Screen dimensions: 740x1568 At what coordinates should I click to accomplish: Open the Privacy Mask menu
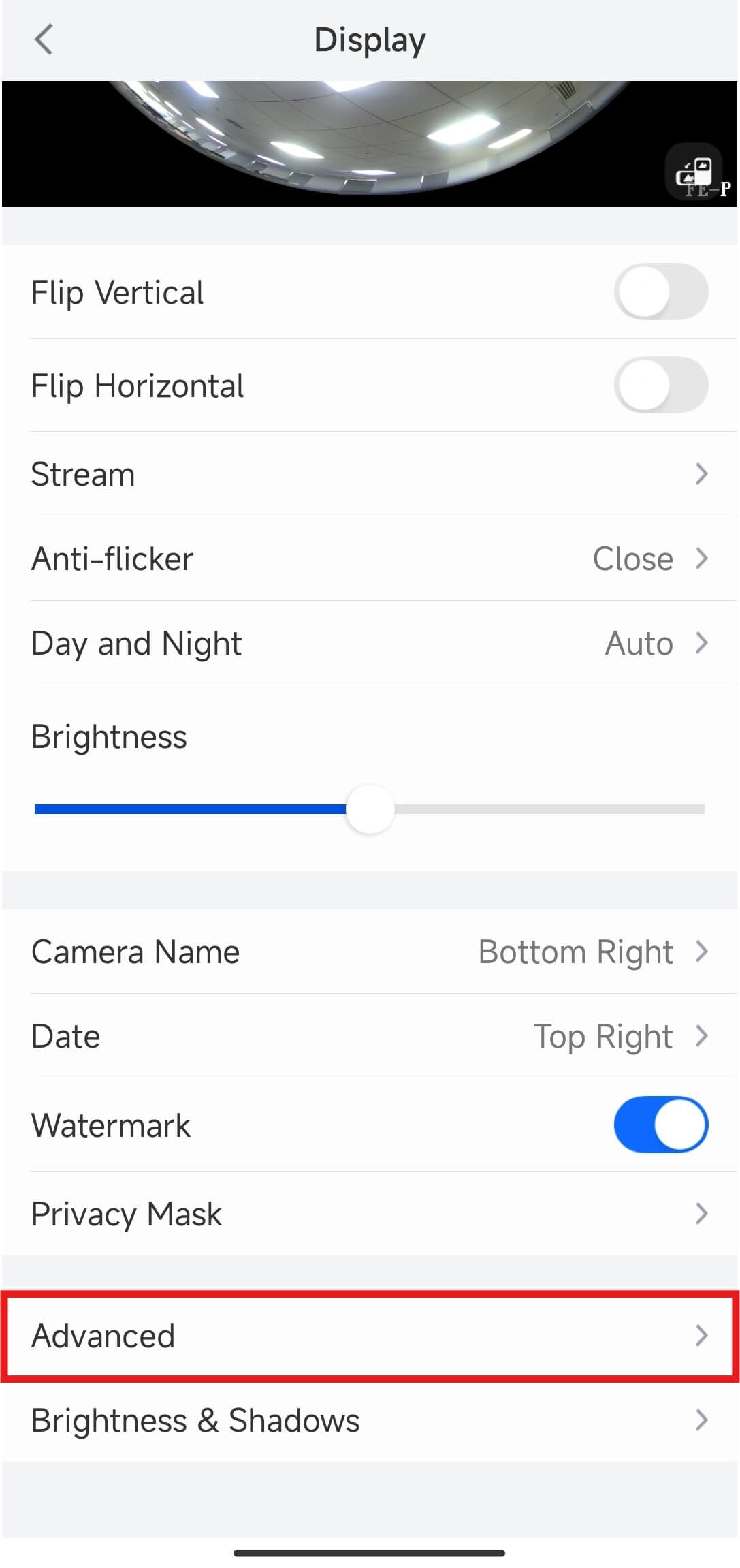pos(370,1214)
